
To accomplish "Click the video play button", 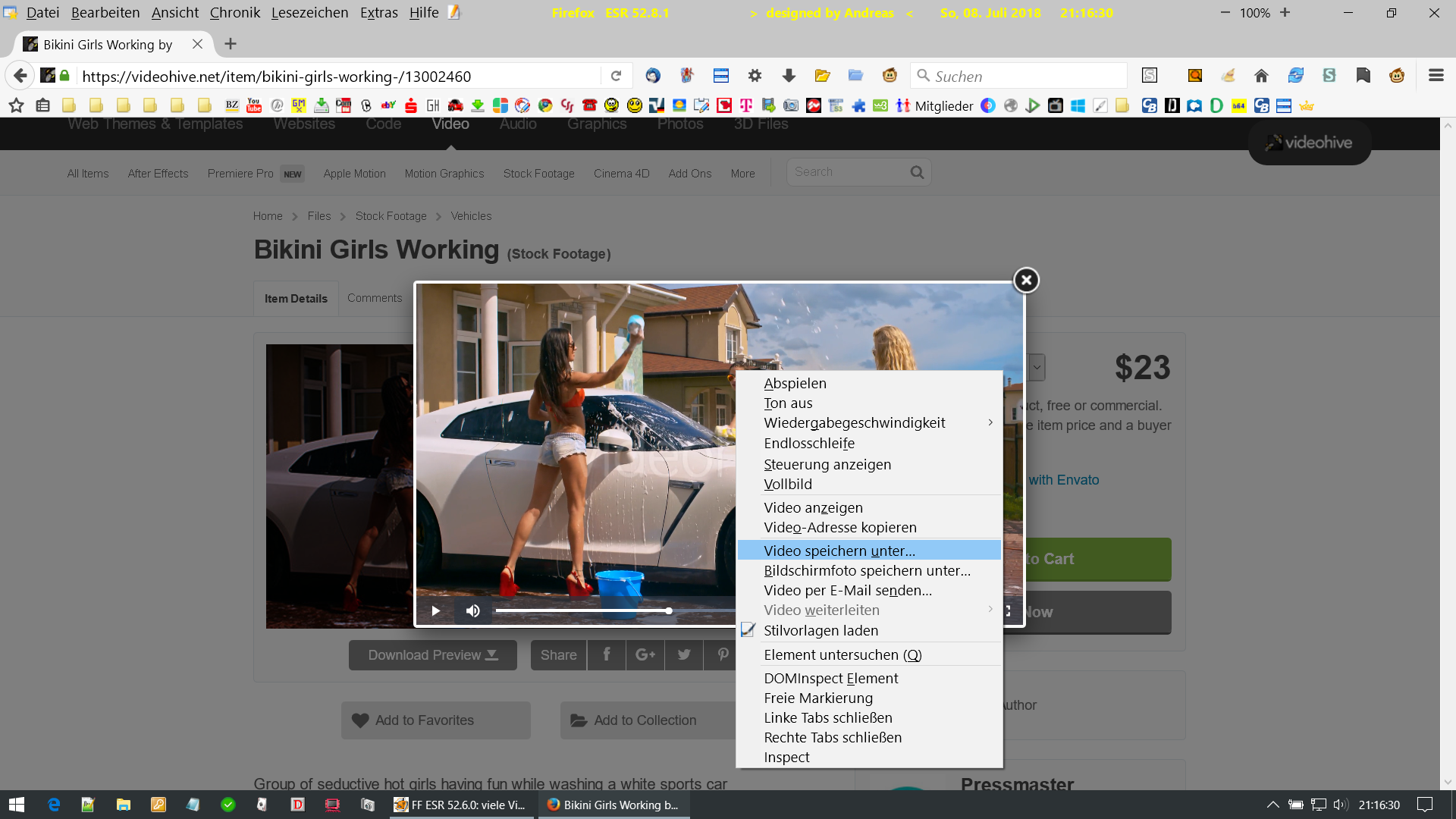I will [436, 611].
